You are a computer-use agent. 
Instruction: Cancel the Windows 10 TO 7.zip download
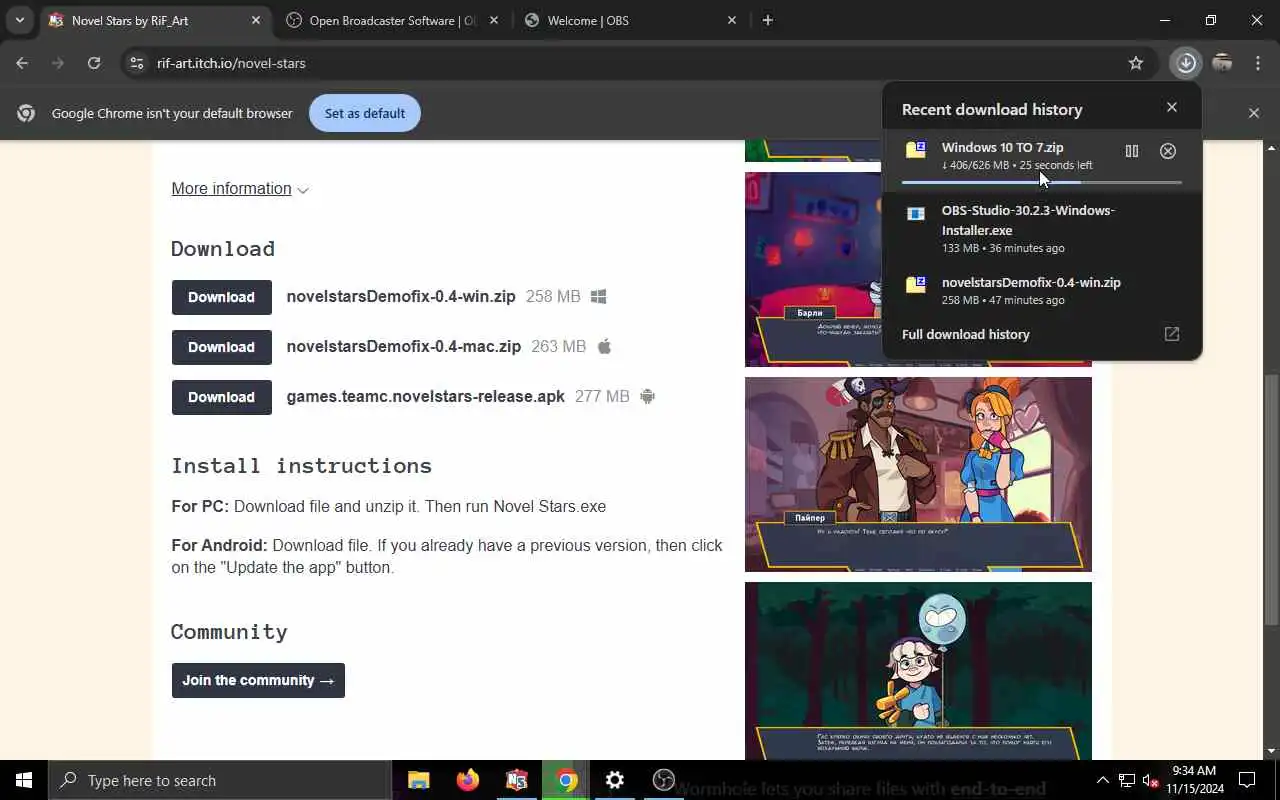(x=1168, y=151)
